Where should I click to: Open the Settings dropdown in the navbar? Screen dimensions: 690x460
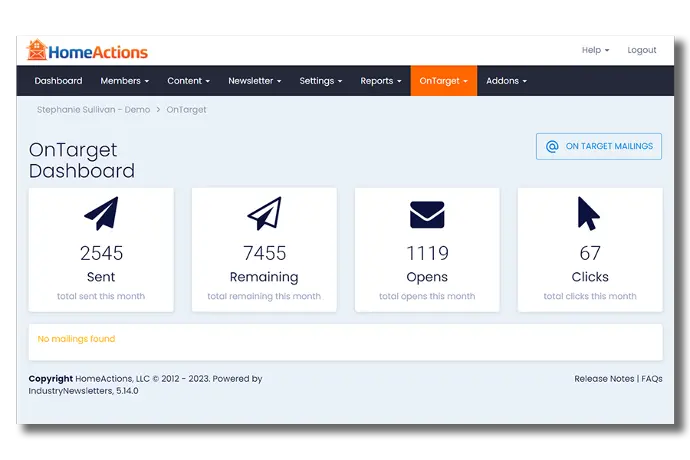(x=320, y=81)
